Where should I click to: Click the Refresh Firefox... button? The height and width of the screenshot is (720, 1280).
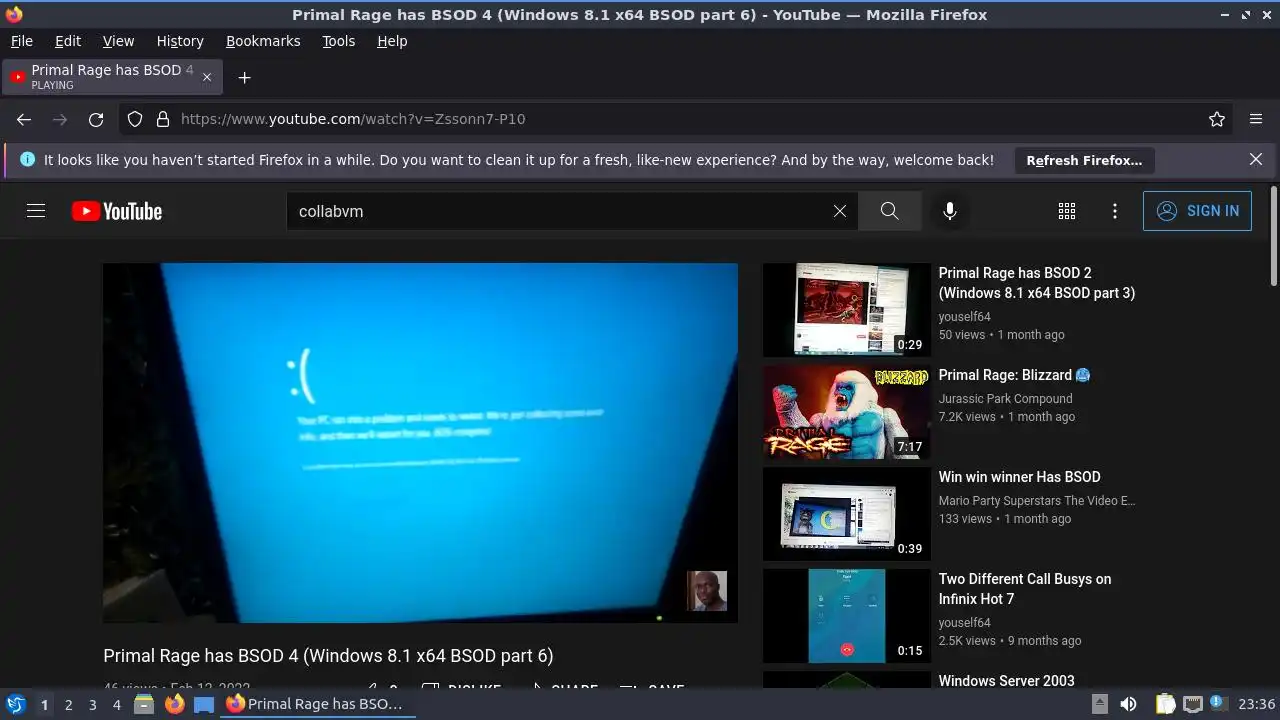point(1084,160)
